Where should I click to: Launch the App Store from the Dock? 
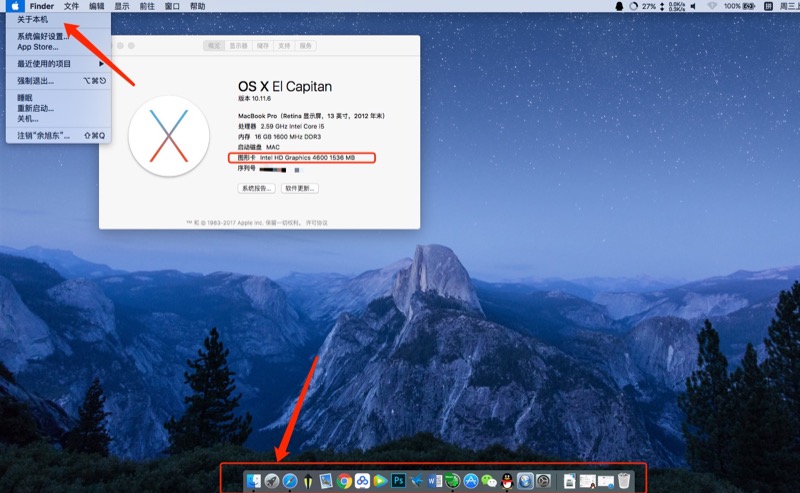click(x=470, y=481)
